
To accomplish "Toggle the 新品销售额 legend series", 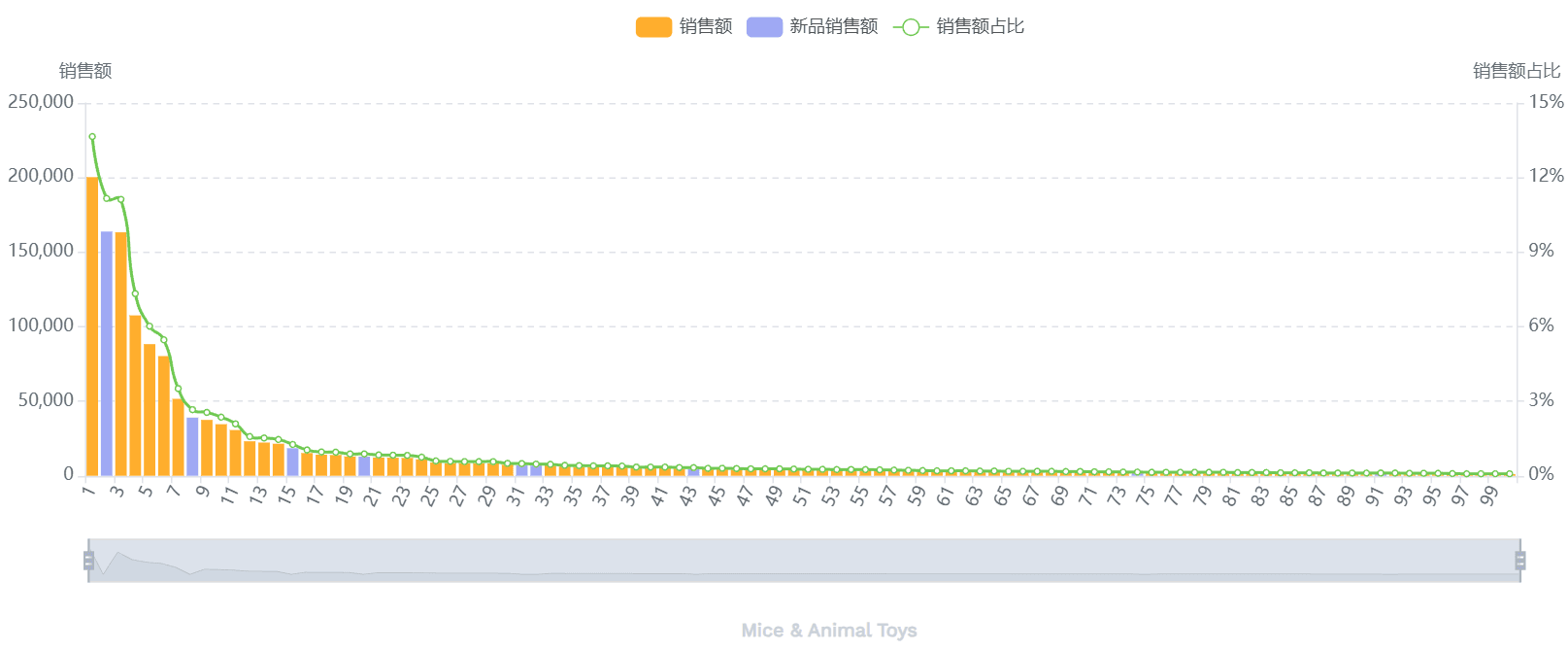I will pyautogui.click(x=833, y=26).
